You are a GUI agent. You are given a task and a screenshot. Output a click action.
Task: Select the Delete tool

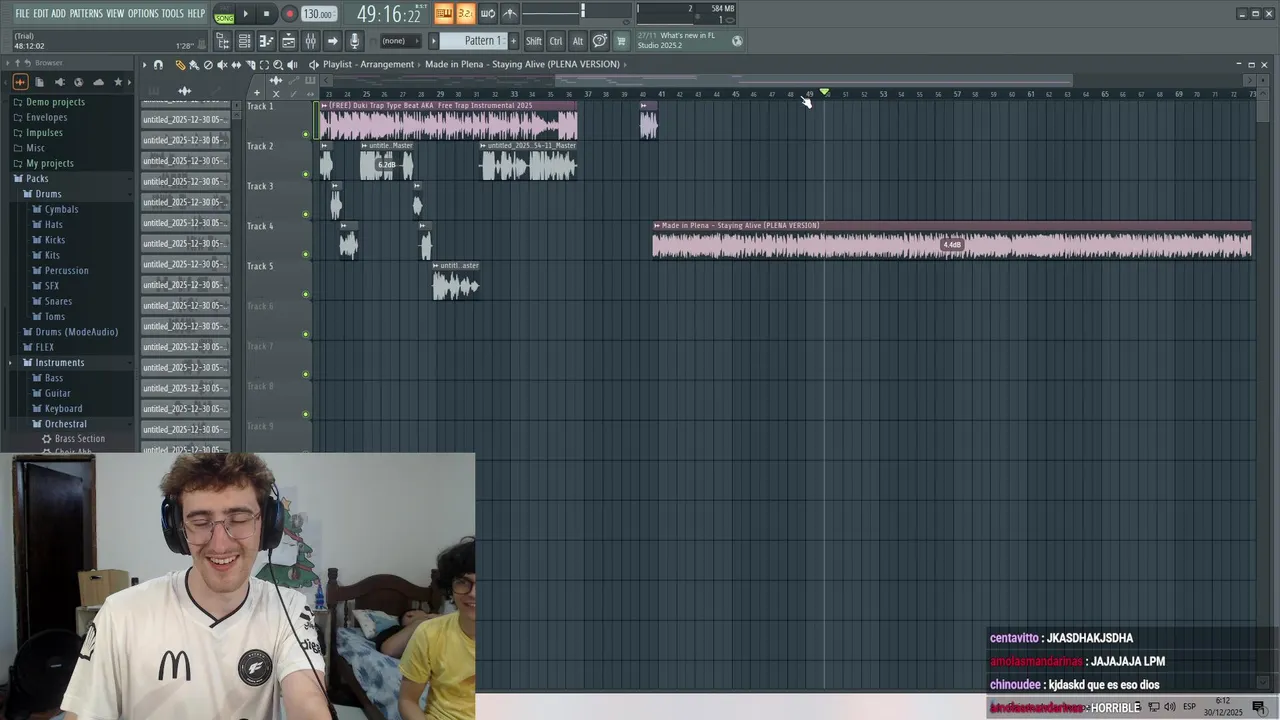pos(208,65)
